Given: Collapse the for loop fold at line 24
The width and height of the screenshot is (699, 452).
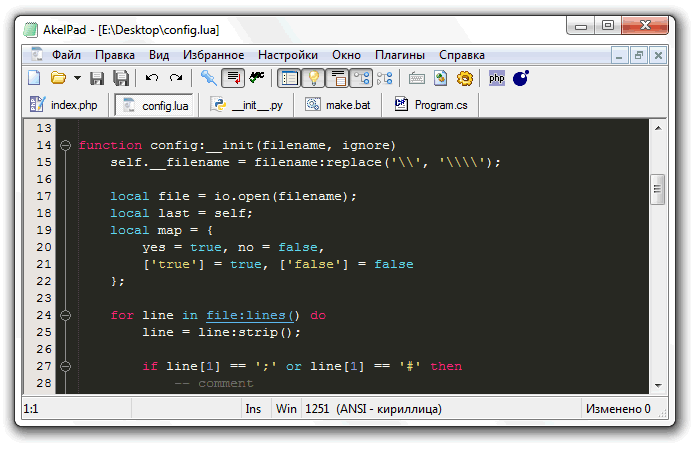Looking at the screenshot, I should [x=65, y=315].
